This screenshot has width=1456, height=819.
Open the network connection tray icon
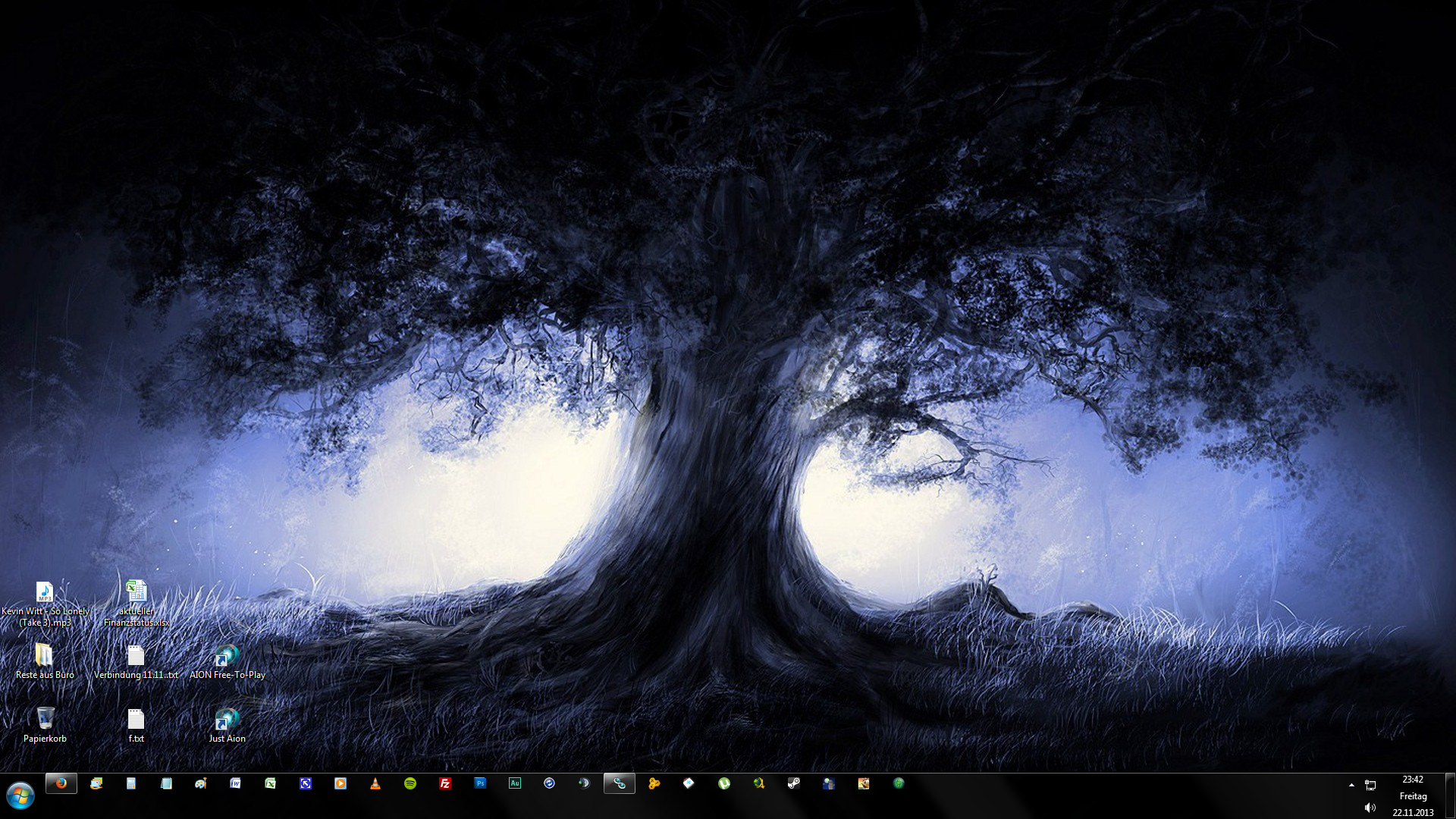[x=1370, y=785]
